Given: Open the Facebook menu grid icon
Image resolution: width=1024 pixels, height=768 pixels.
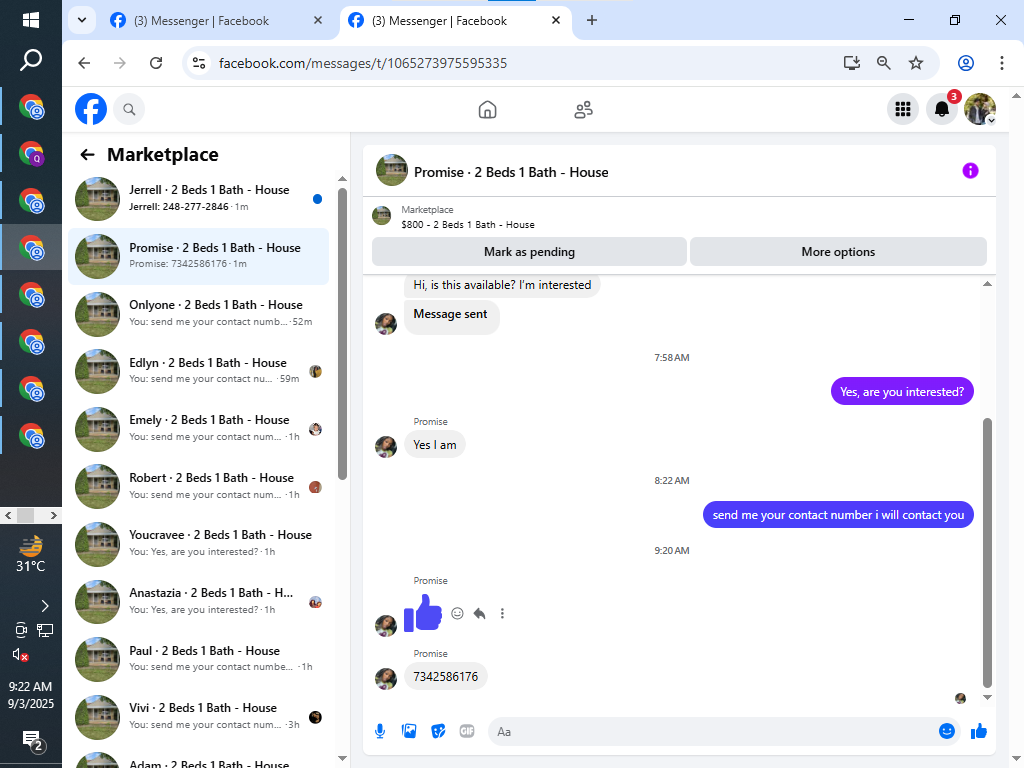Looking at the screenshot, I should (903, 109).
